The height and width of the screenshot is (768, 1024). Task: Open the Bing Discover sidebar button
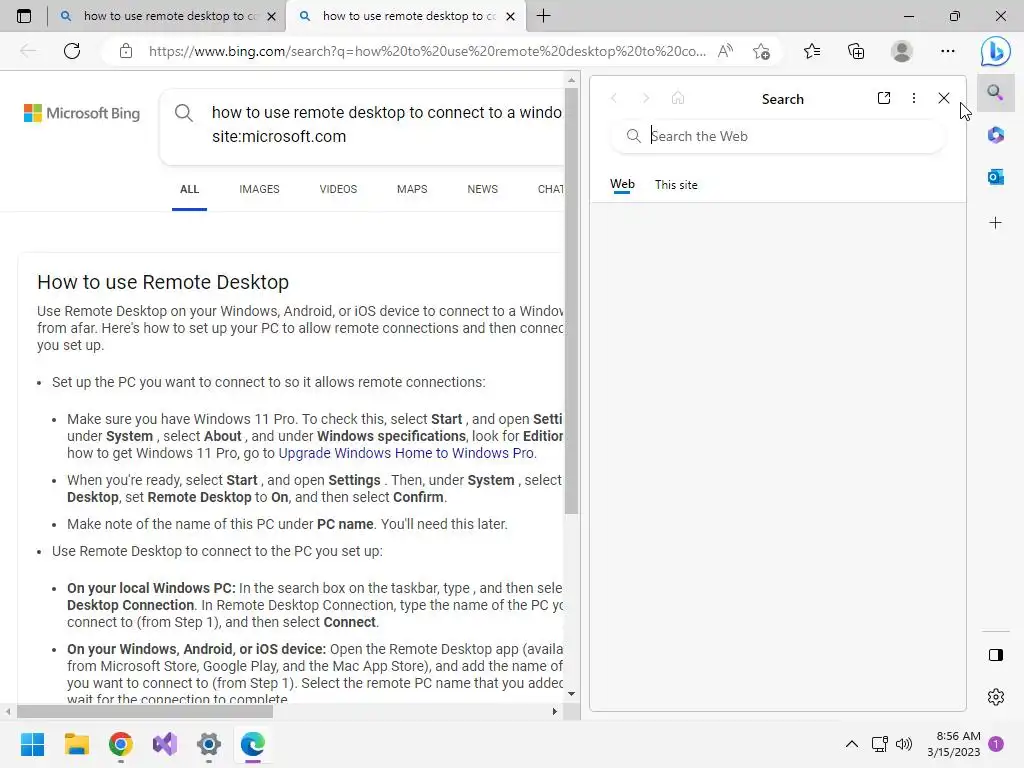click(x=995, y=51)
